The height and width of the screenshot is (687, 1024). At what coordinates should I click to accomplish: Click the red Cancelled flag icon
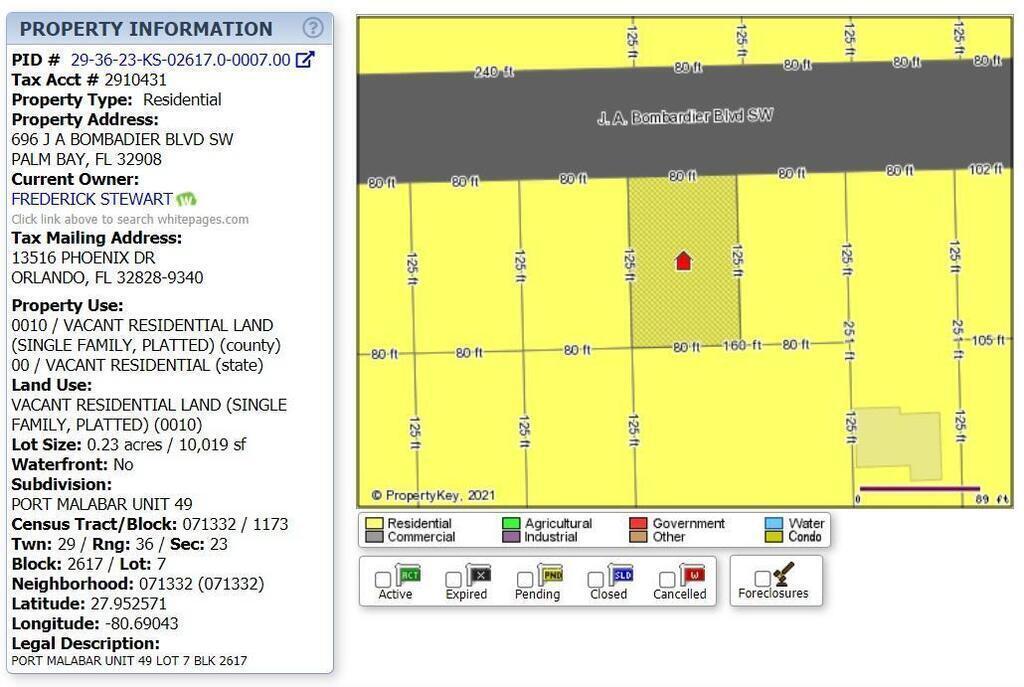[x=692, y=574]
